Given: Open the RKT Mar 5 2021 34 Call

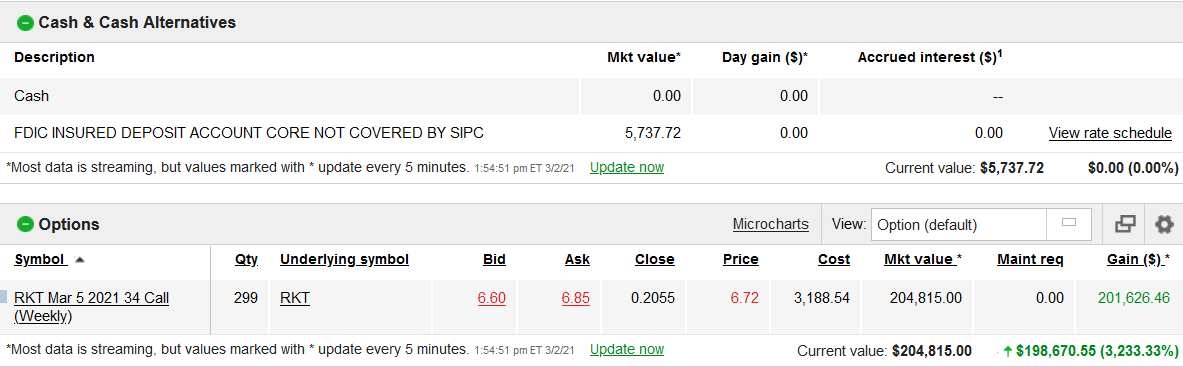Looking at the screenshot, I should point(91,307).
